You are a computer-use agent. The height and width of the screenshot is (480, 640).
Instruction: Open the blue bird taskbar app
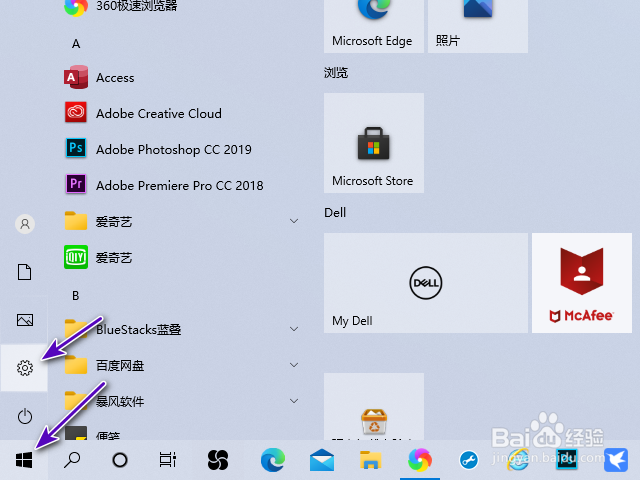[616, 460]
